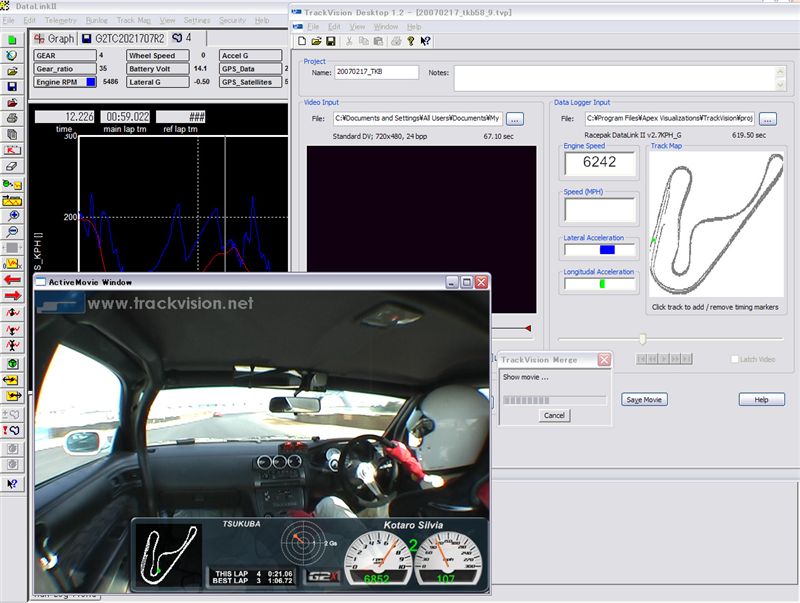The width and height of the screenshot is (800, 603).
Task: Switch to the G2TC2021707R2 tab
Action: pos(123,38)
